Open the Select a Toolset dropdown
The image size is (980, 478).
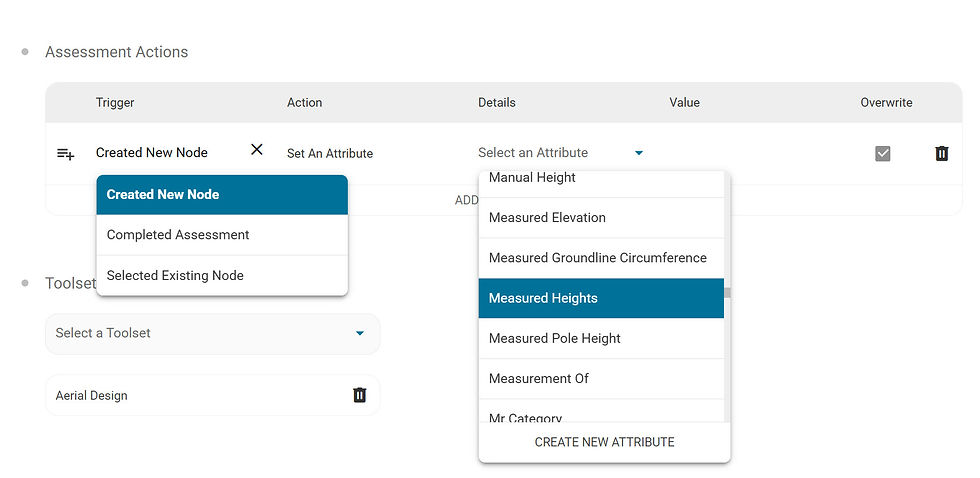(x=212, y=334)
